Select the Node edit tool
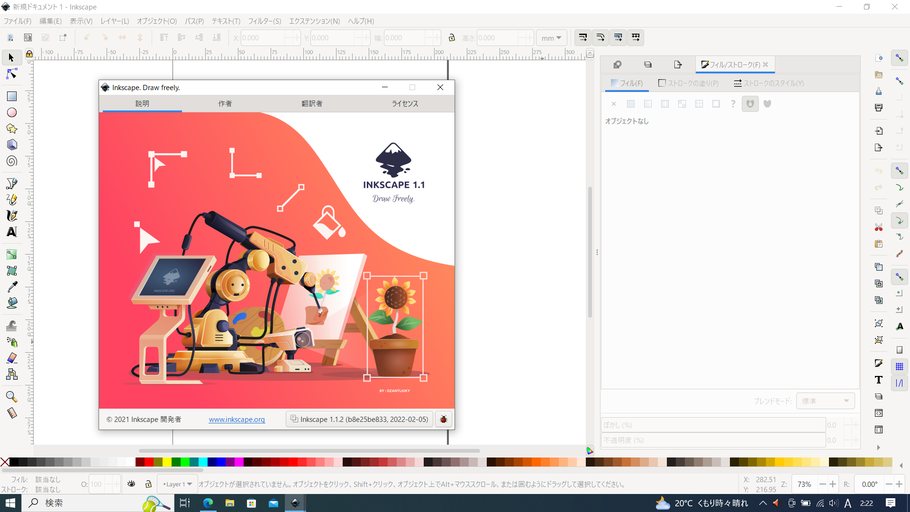 pos(11,74)
